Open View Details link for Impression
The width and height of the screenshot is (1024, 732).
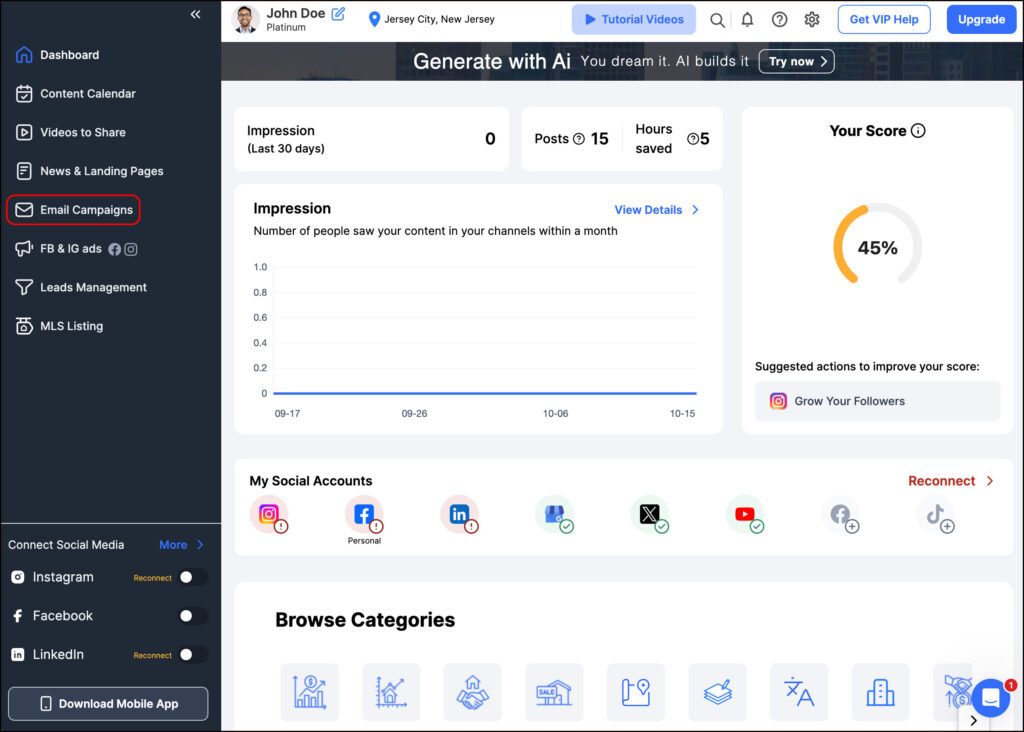656,210
